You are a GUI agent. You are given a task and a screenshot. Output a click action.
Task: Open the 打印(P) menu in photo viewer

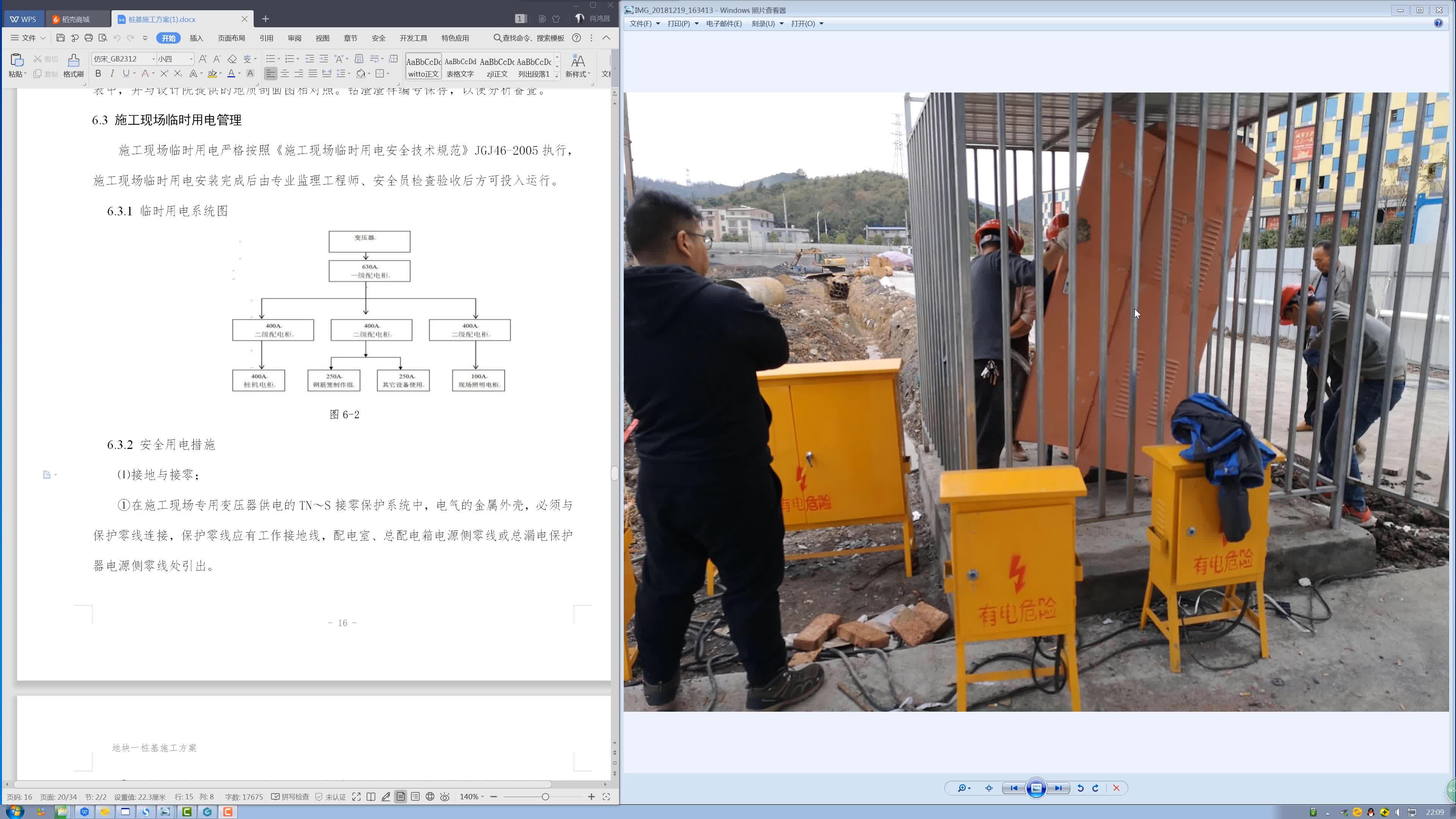coord(682,24)
